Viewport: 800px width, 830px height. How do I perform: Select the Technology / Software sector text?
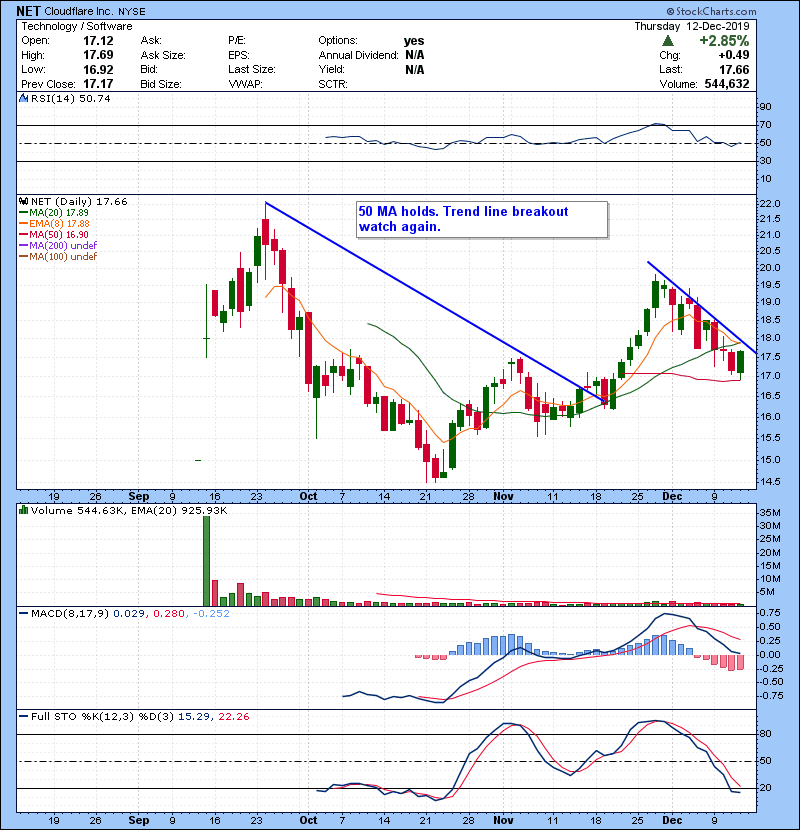77,26
